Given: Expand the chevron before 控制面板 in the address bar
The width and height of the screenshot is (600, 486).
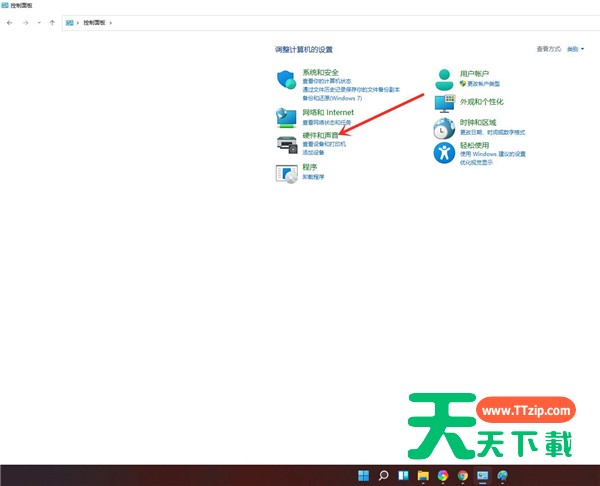Looking at the screenshot, I should pyautogui.click(x=78, y=23).
